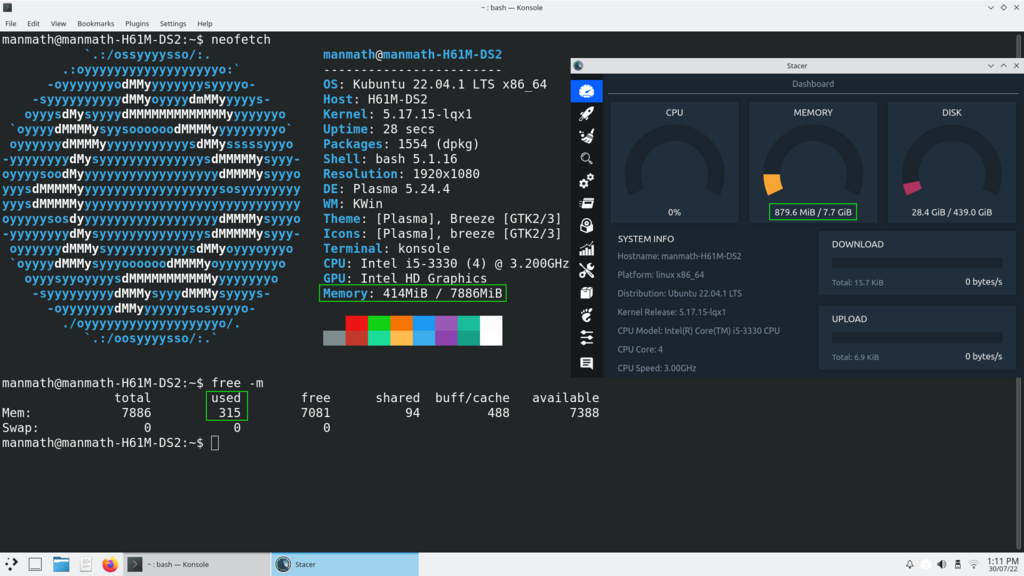The width and height of the screenshot is (1024, 576).
Task: Open the Wi-Fi network tray icon
Action: click(974, 564)
